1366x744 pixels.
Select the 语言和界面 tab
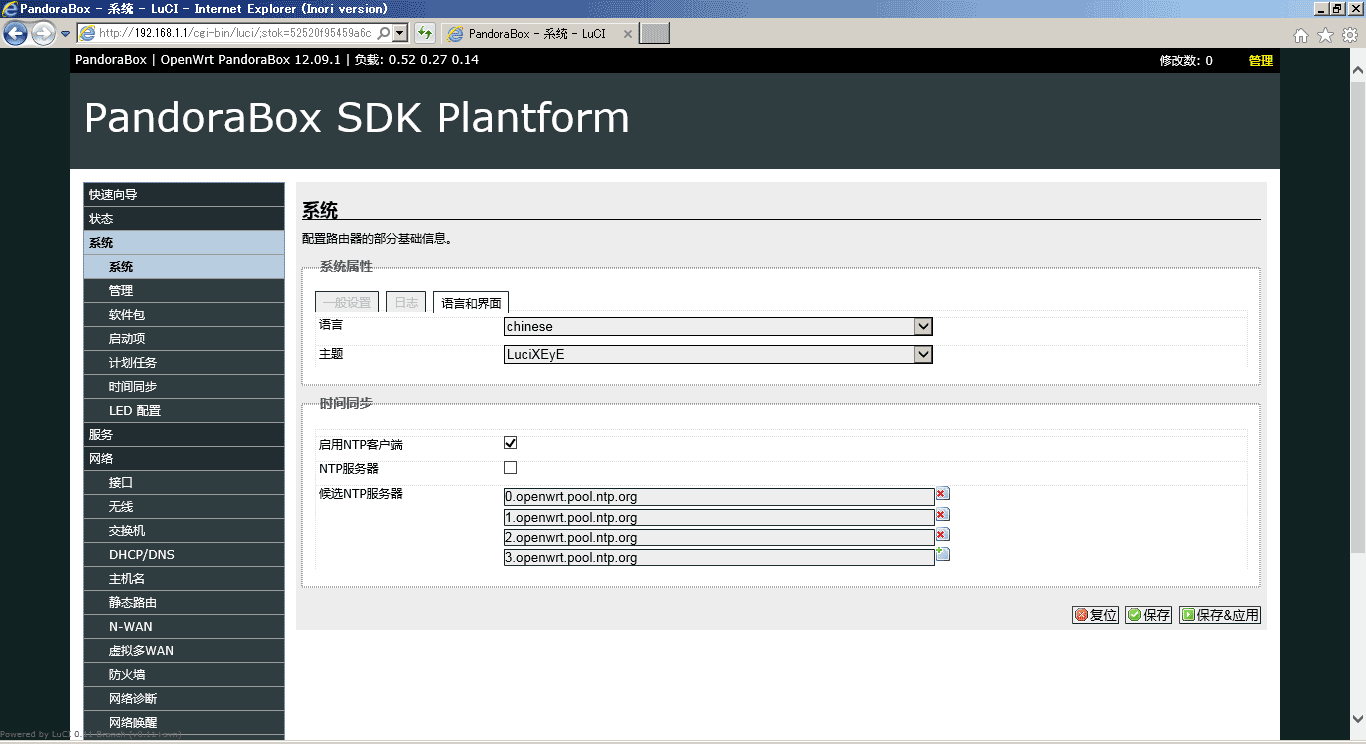click(471, 303)
